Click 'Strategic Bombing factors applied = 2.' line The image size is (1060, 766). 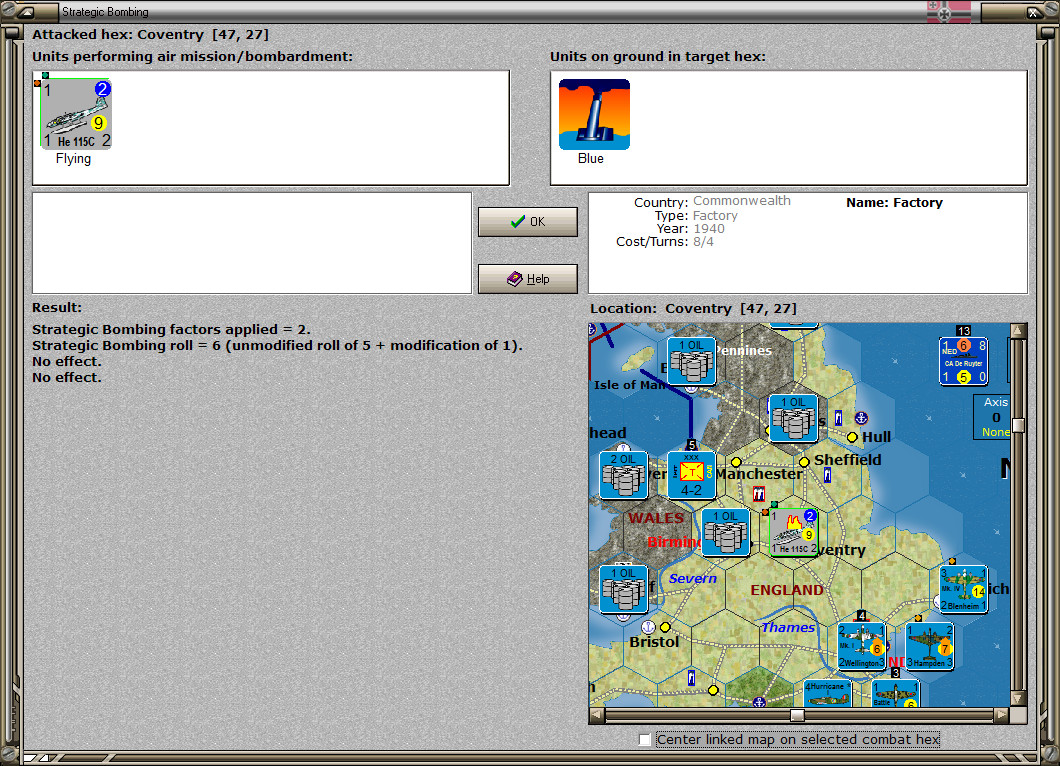click(171, 329)
